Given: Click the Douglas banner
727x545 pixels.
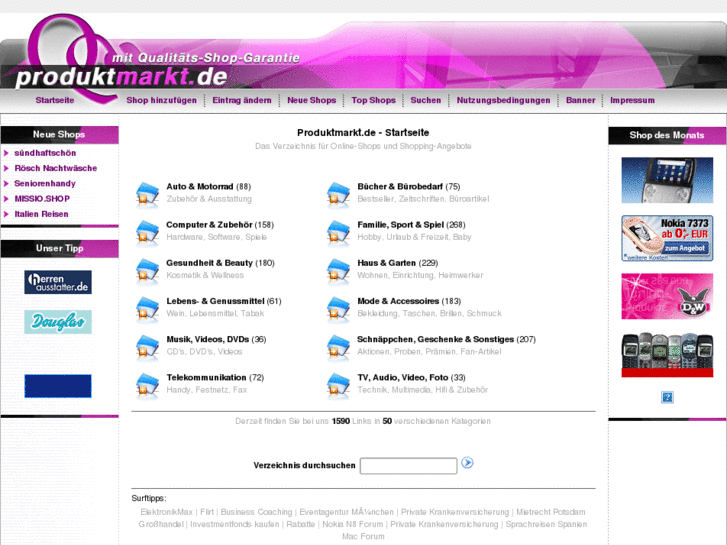Looking at the screenshot, I should 58,322.
